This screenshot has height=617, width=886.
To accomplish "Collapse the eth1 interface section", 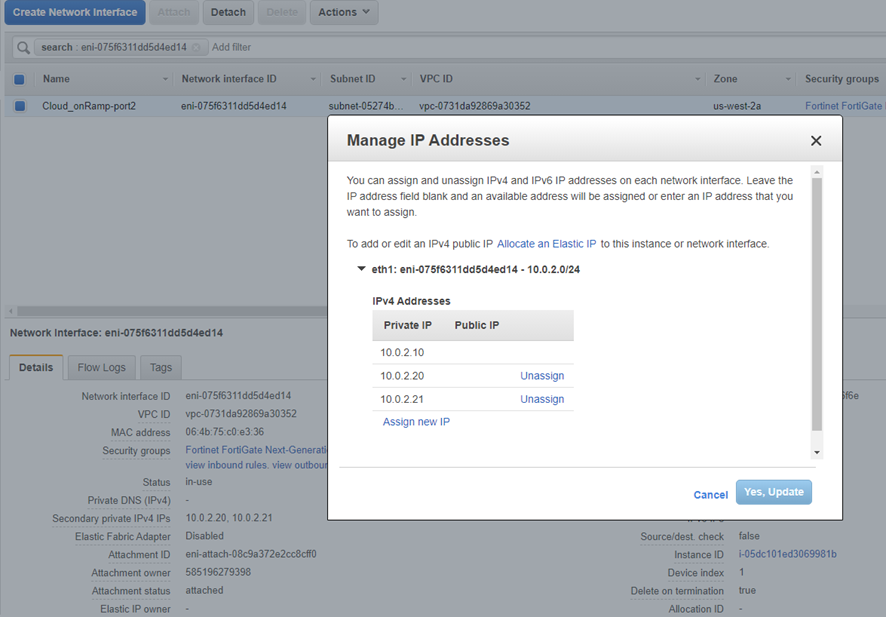I will coord(361,269).
